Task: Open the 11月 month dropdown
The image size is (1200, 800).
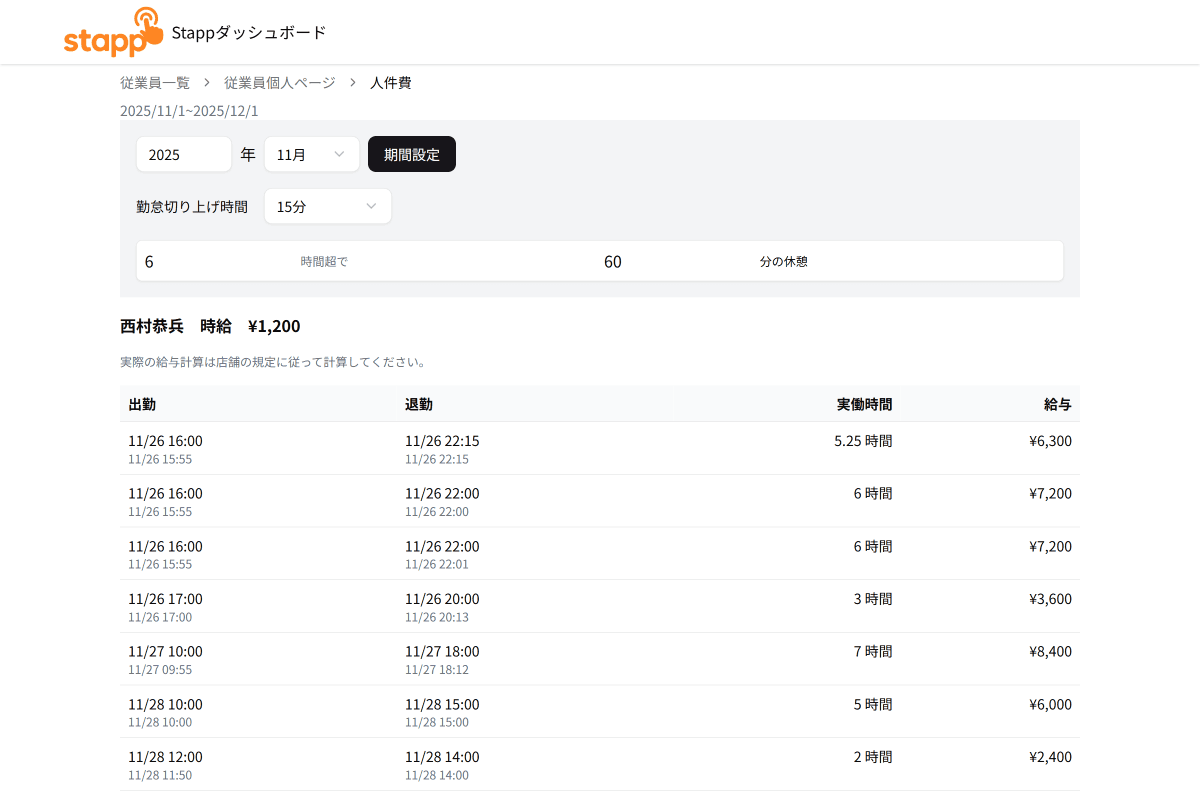Action: [311, 155]
